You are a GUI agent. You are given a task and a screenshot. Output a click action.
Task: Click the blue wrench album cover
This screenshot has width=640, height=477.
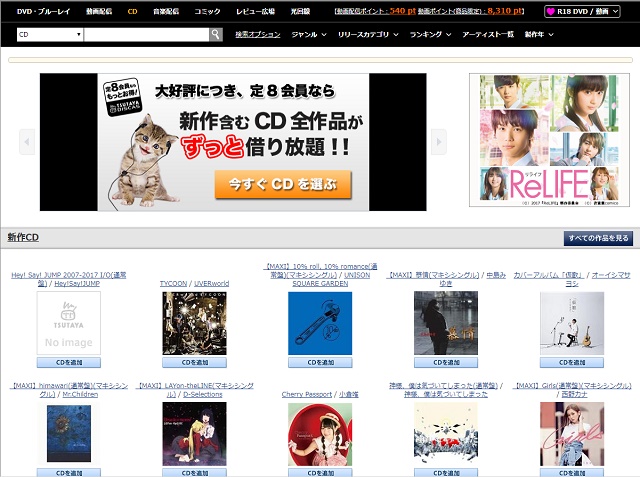pyautogui.click(x=320, y=323)
